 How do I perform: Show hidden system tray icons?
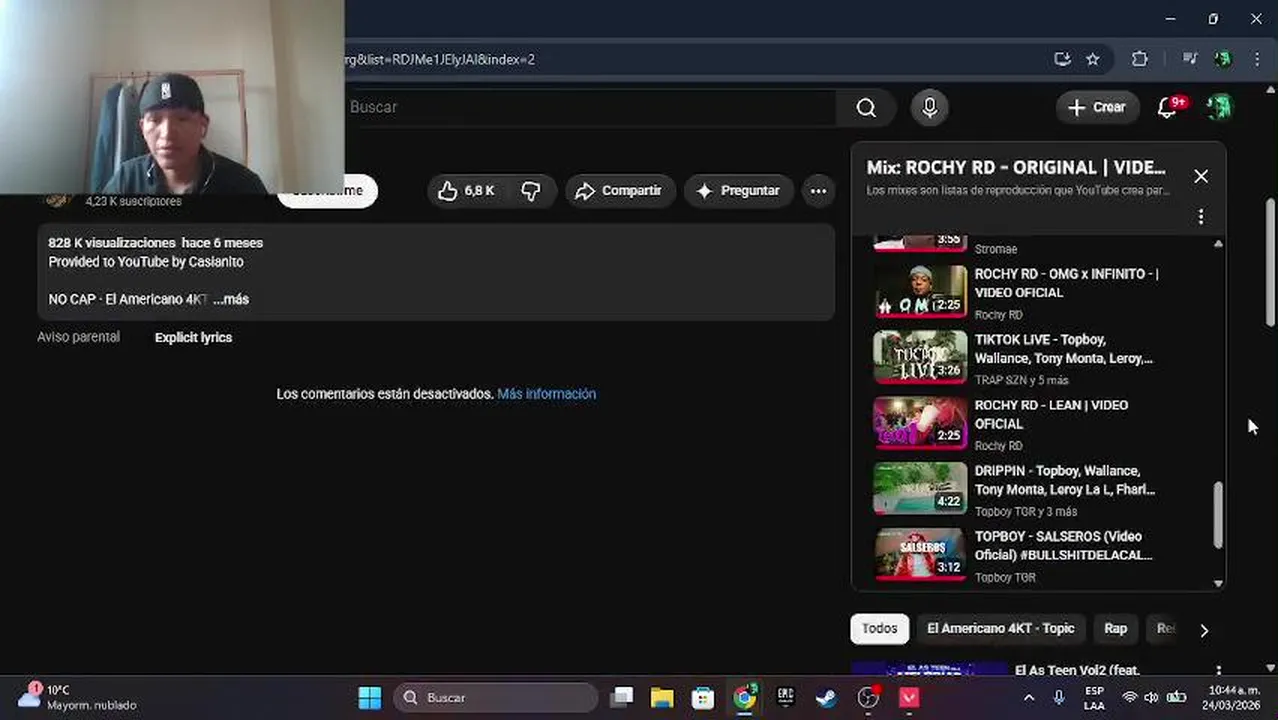click(1029, 697)
